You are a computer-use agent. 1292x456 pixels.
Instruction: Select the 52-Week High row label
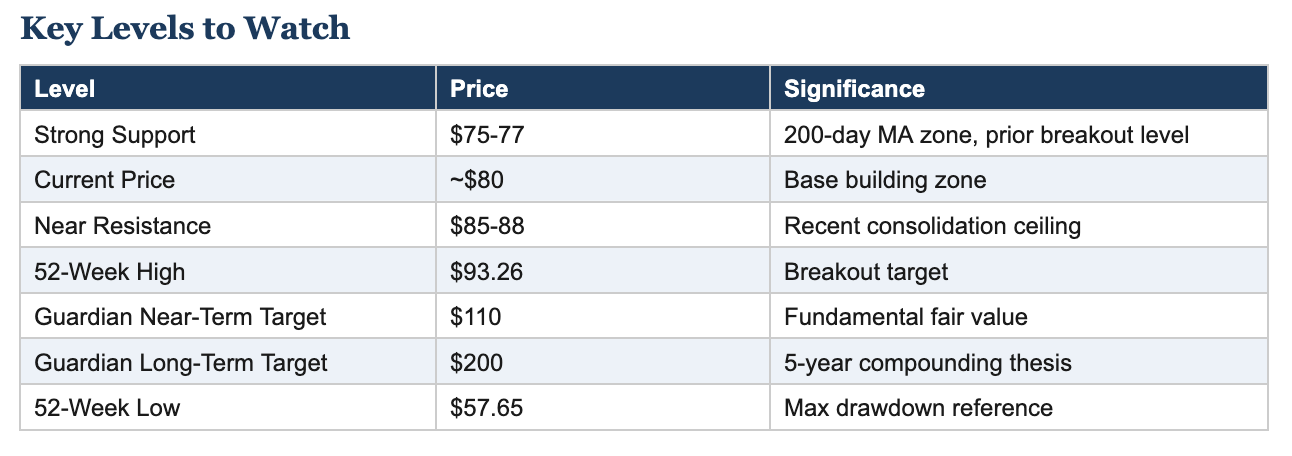(109, 272)
